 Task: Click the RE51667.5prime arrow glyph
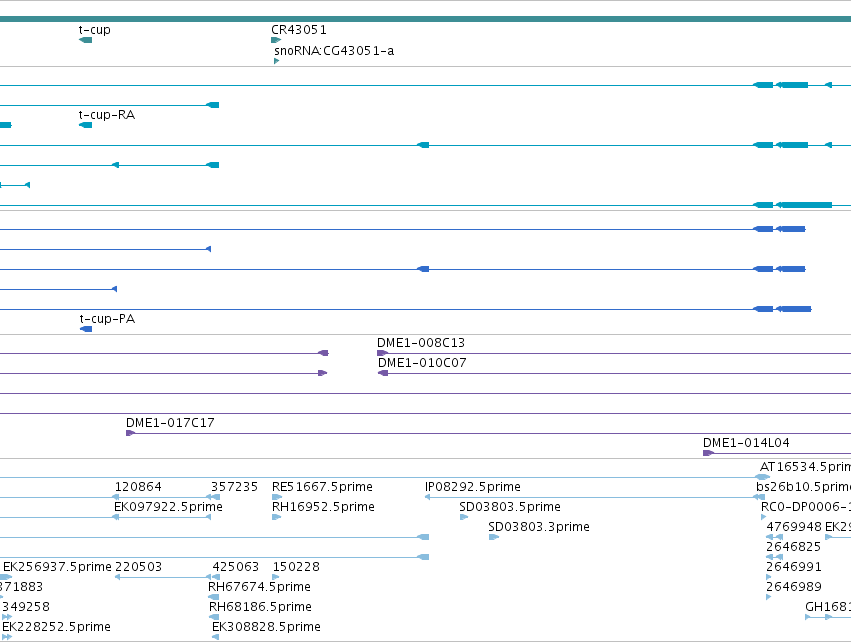[x=277, y=497]
